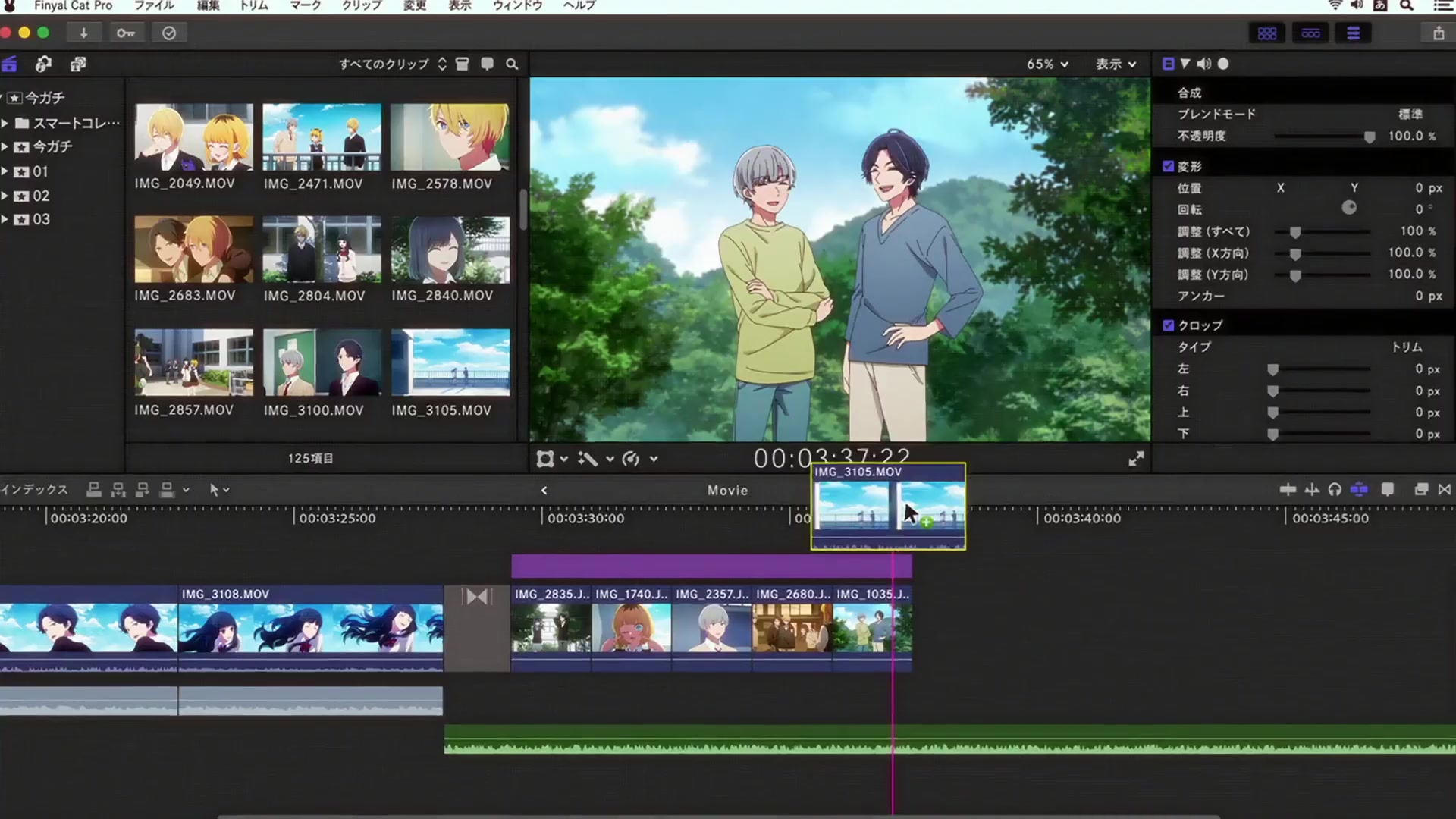The height and width of the screenshot is (819, 1456).
Task: Click the fullscreen viewer expand icon
Action: (1136, 459)
